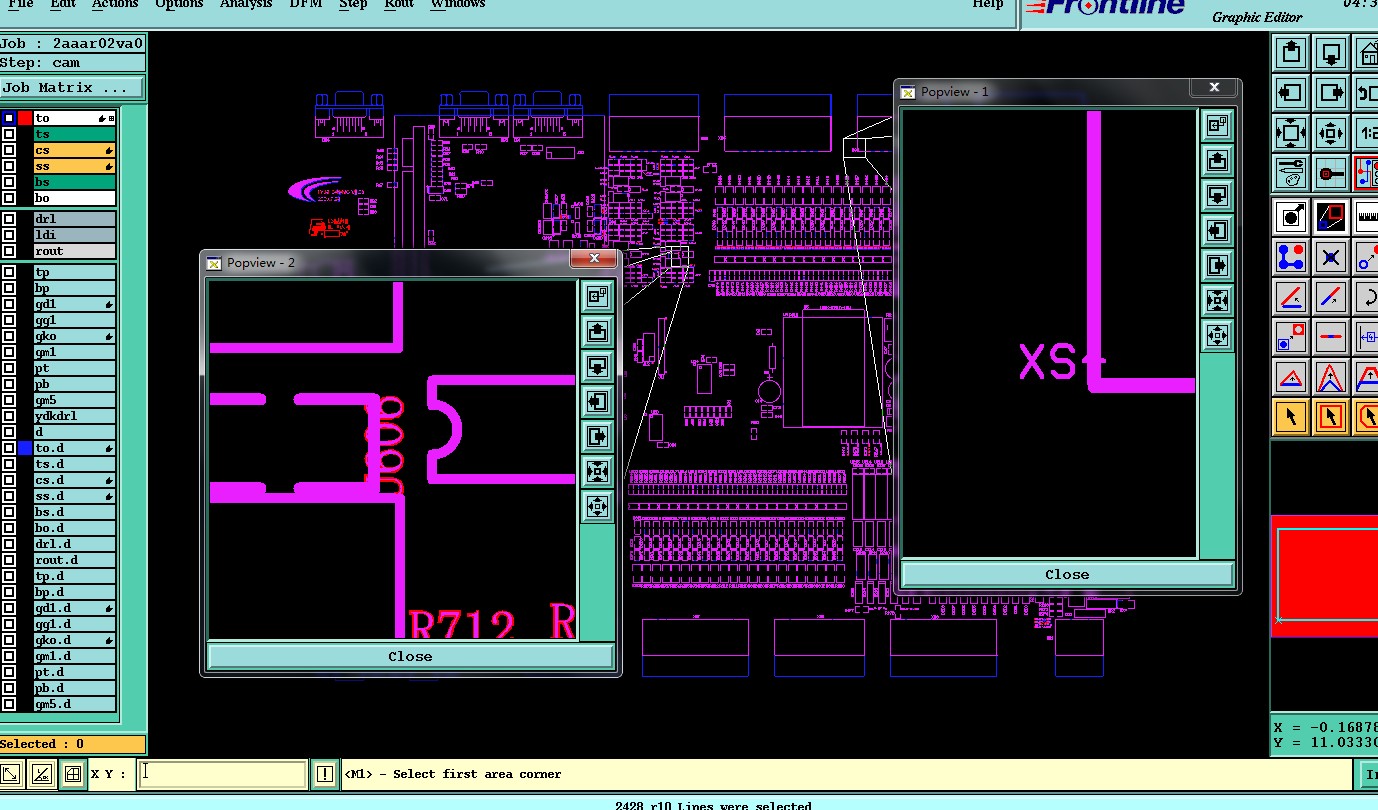Click the top window icon in Popview - 2
This screenshot has width=1378, height=810.
pyautogui.click(x=597, y=296)
